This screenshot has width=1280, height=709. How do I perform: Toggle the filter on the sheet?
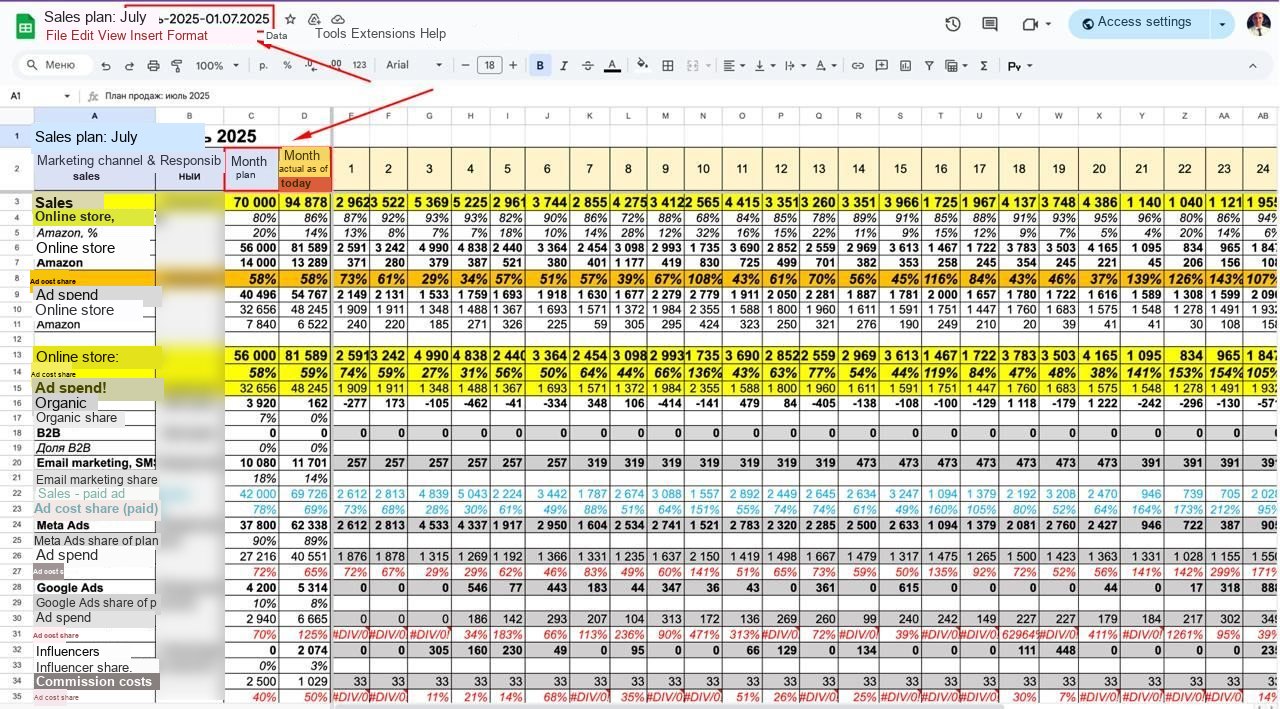click(929, 66)
